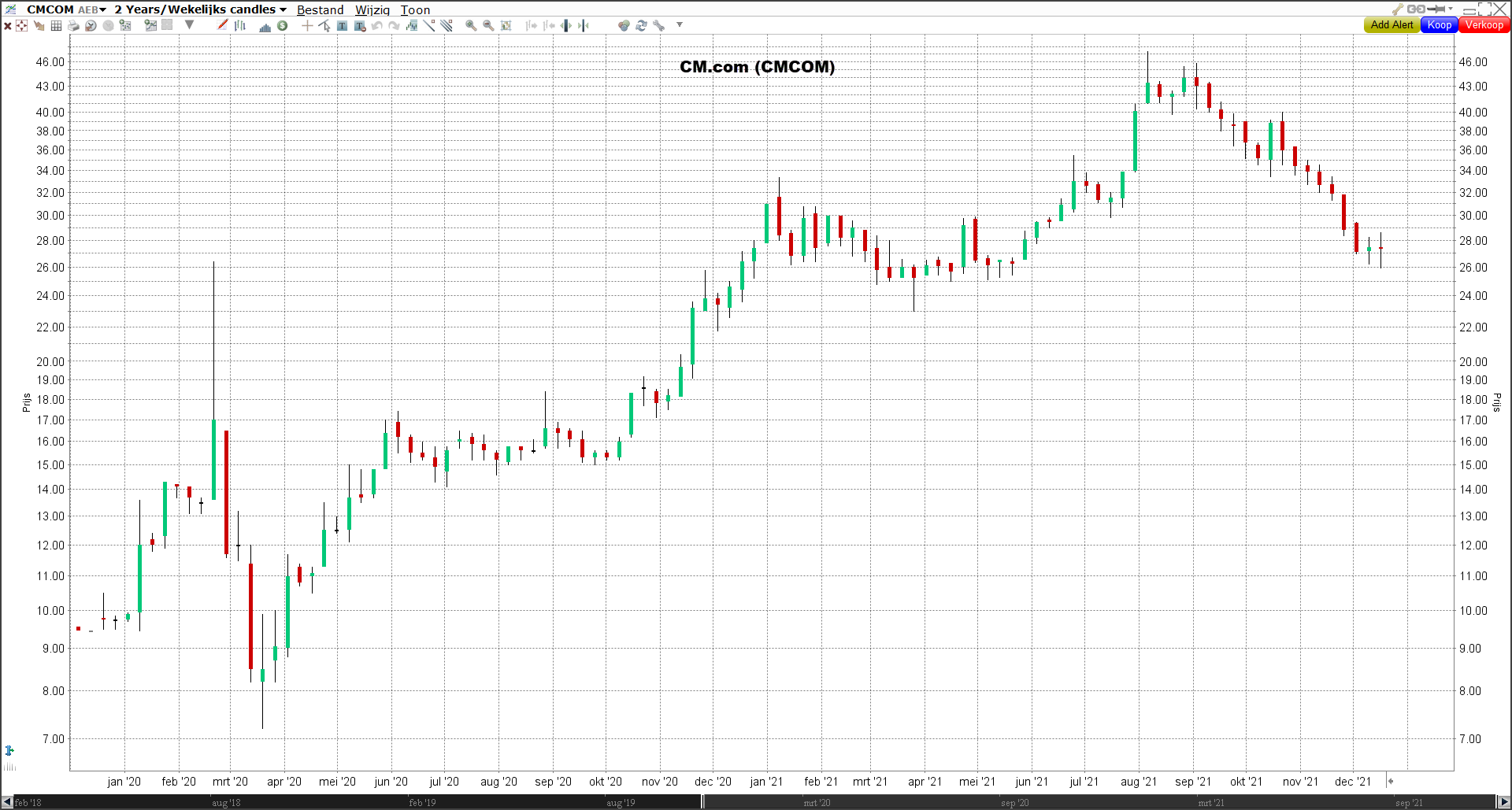Toggle the pushpin icon at top right
This screenshot has width=1512, height=810.
[x=1437, y=9]
